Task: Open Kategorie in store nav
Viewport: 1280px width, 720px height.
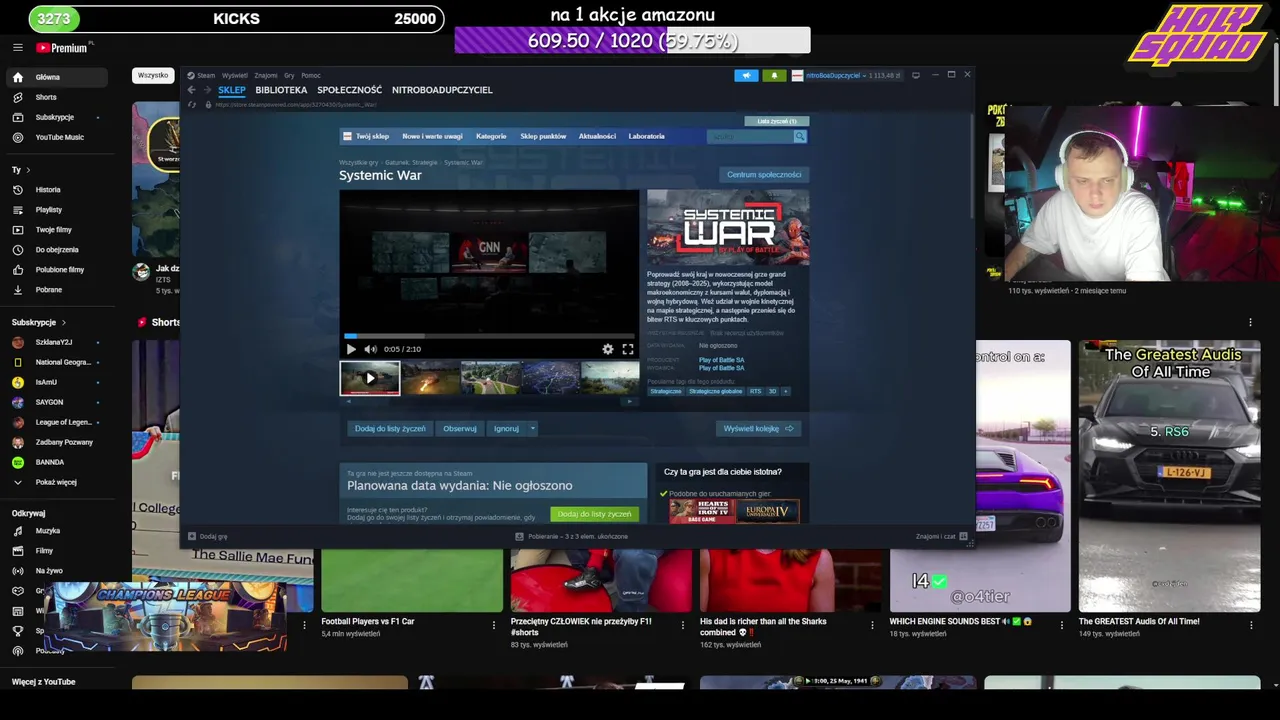Action: (491, 136)
